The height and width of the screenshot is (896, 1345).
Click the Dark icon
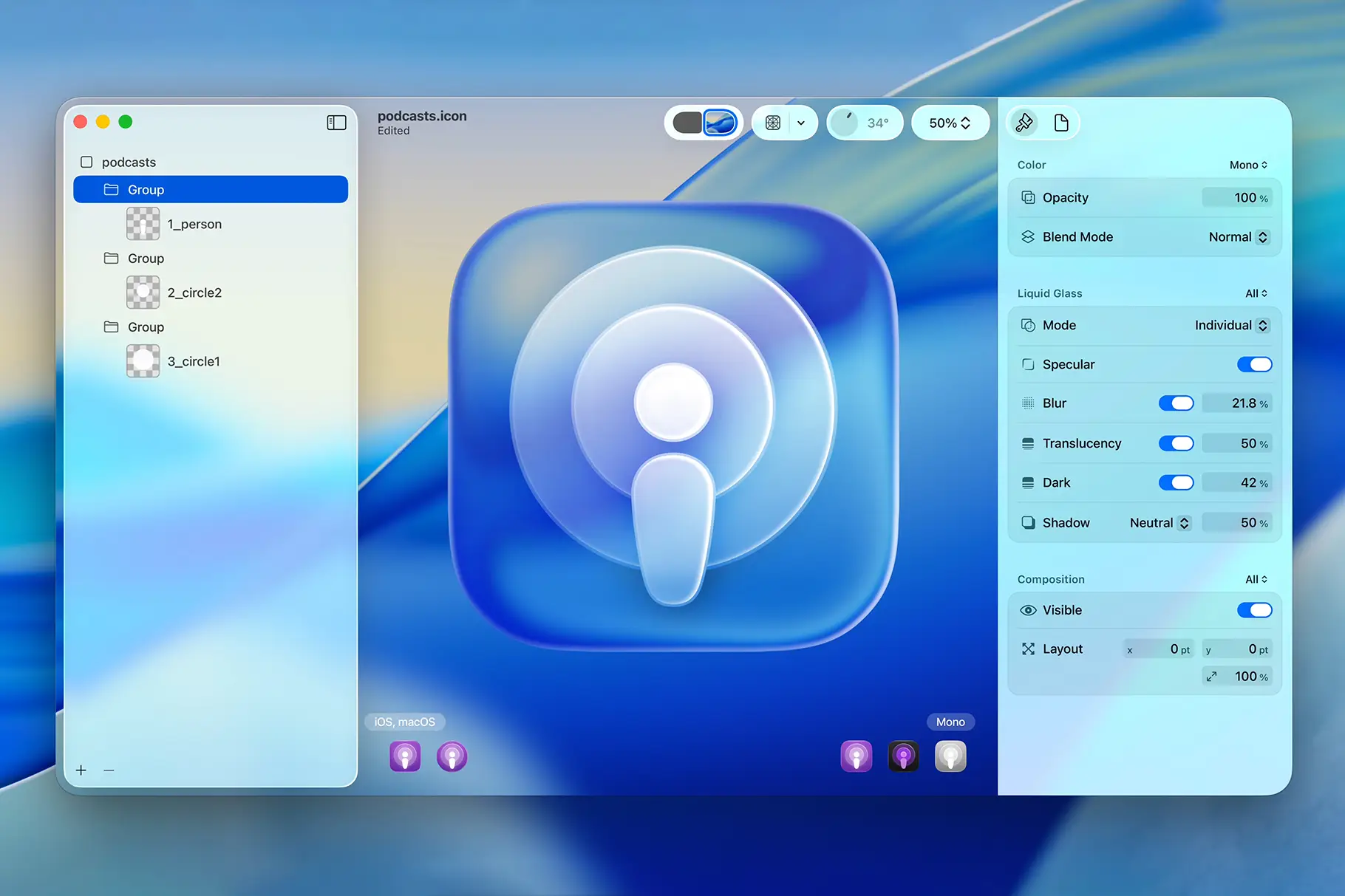1028,482
